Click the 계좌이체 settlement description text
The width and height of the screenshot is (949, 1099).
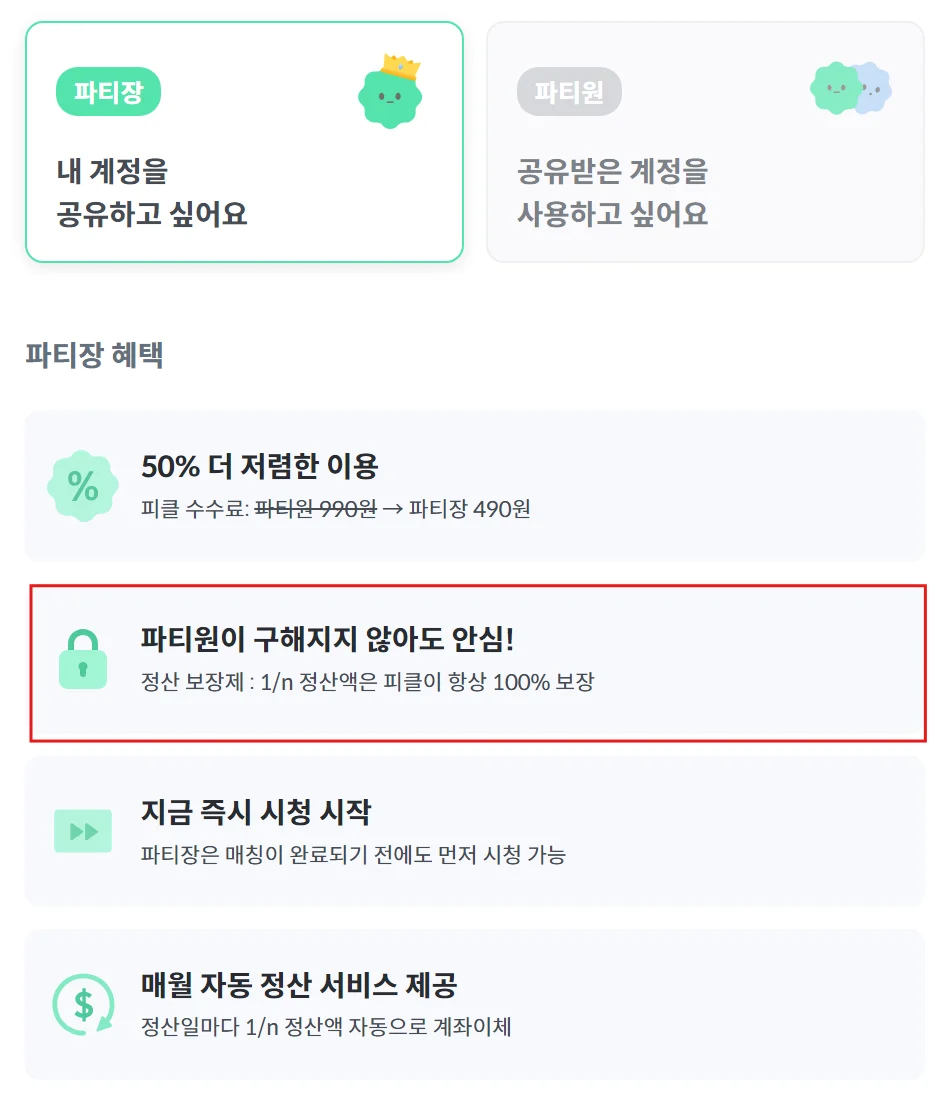pyautogui.click(x=326, y=1027)
